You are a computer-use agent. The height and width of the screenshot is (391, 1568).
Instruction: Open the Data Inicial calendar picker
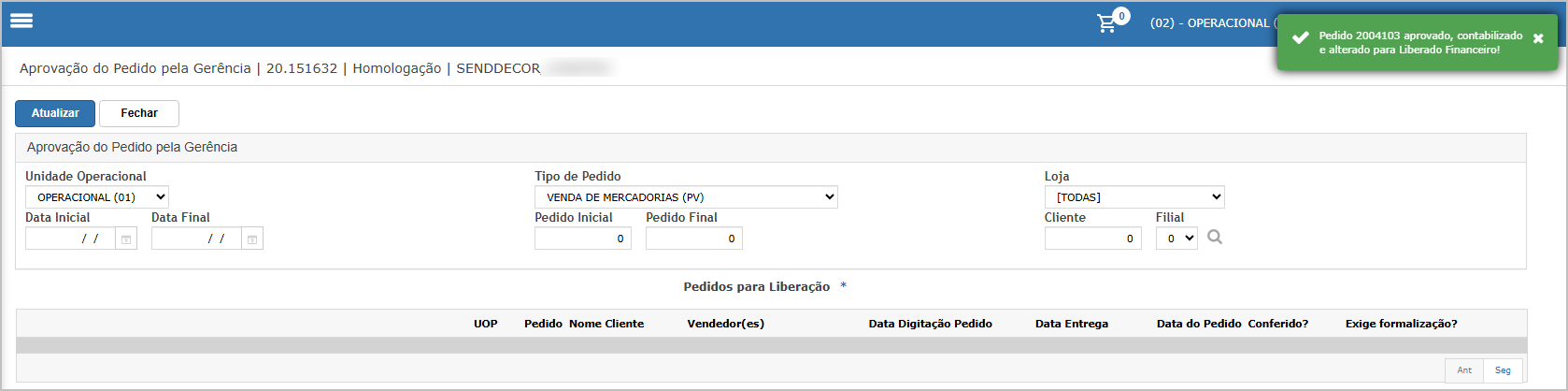click(126, 239)
